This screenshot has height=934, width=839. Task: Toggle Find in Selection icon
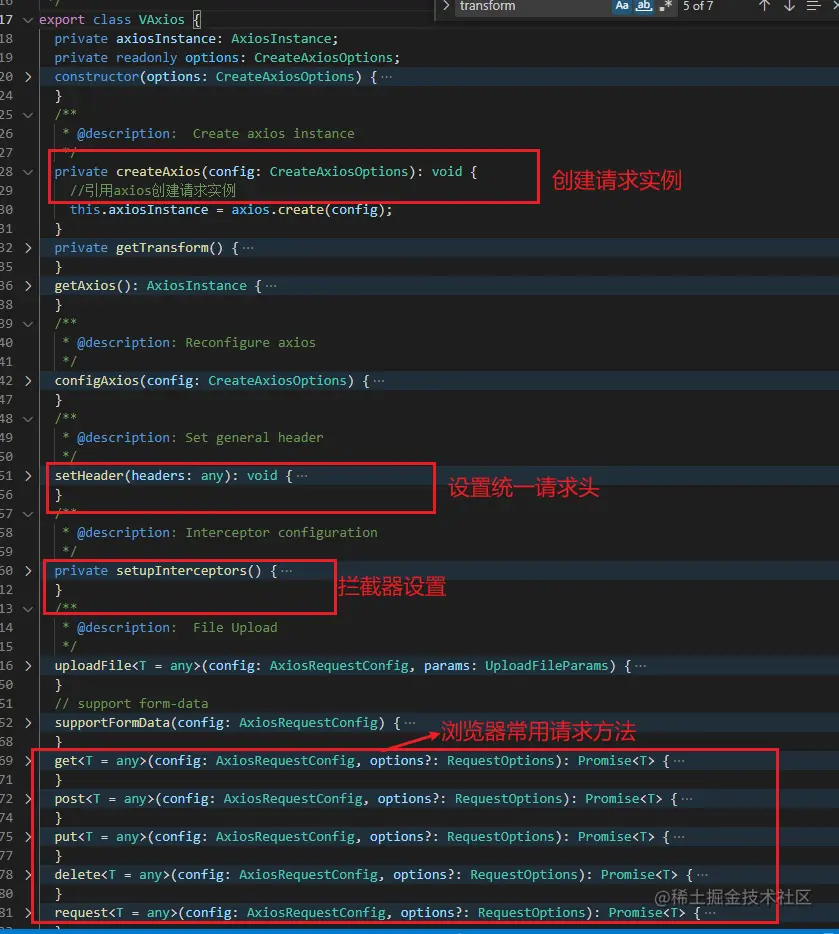[x=813, y=6]
